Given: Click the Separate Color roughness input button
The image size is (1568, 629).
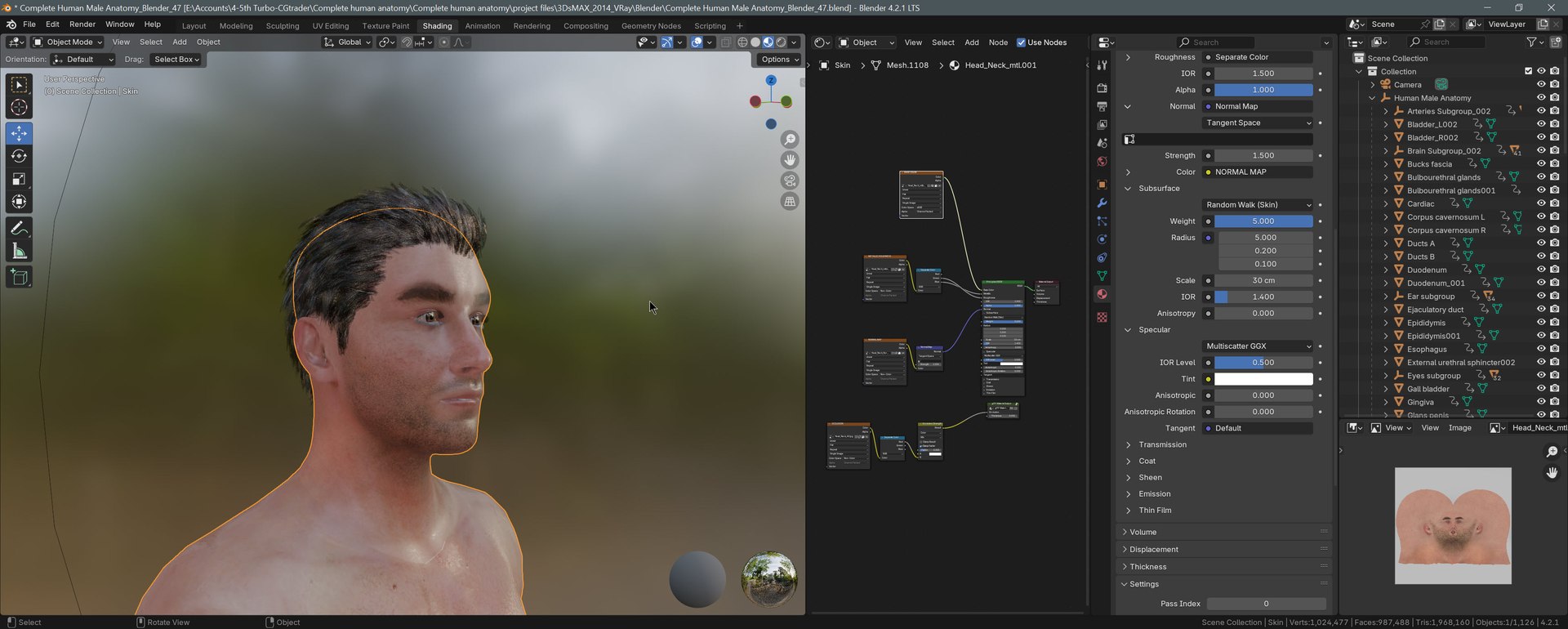Looking at the screenshot, I should [1258, 57].
